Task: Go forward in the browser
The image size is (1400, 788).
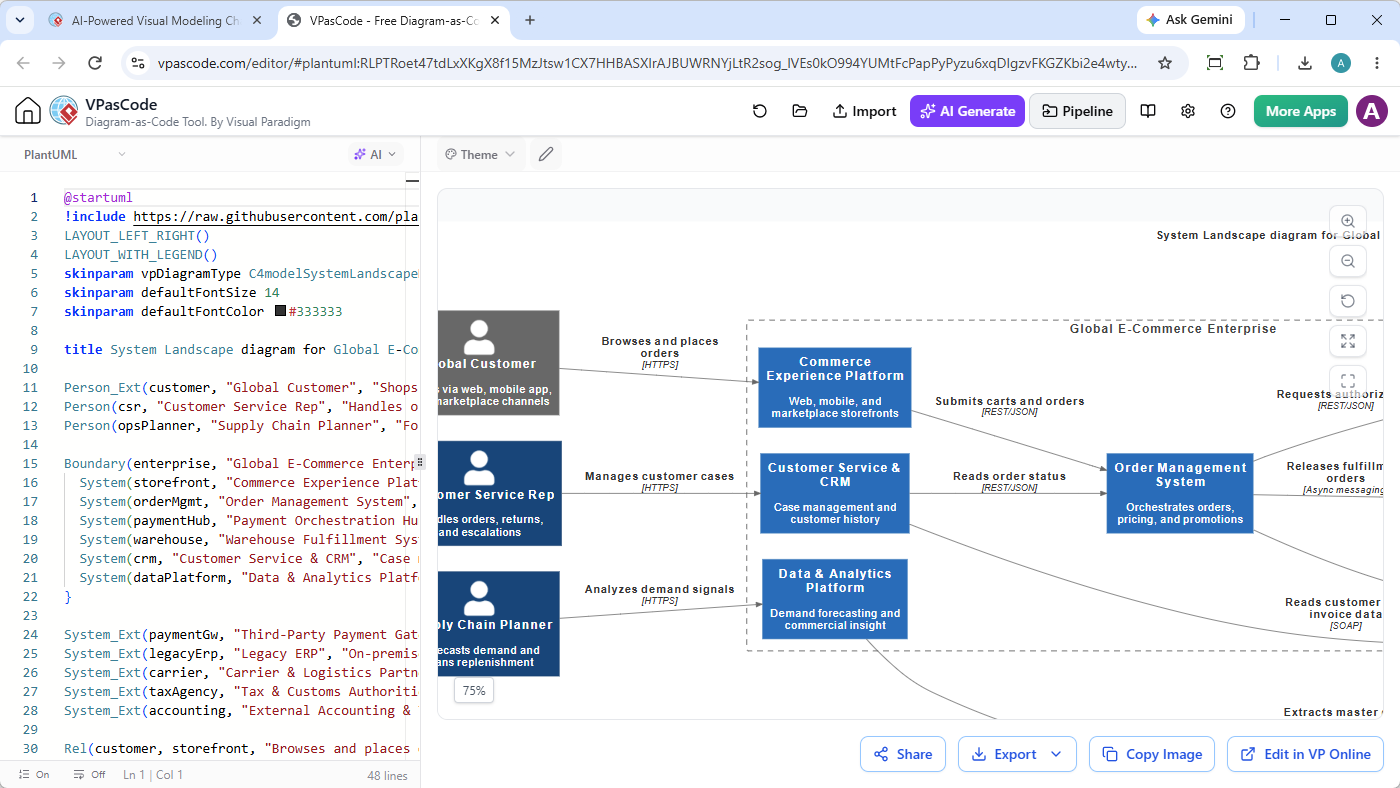Action: click(x=59, y=63)
